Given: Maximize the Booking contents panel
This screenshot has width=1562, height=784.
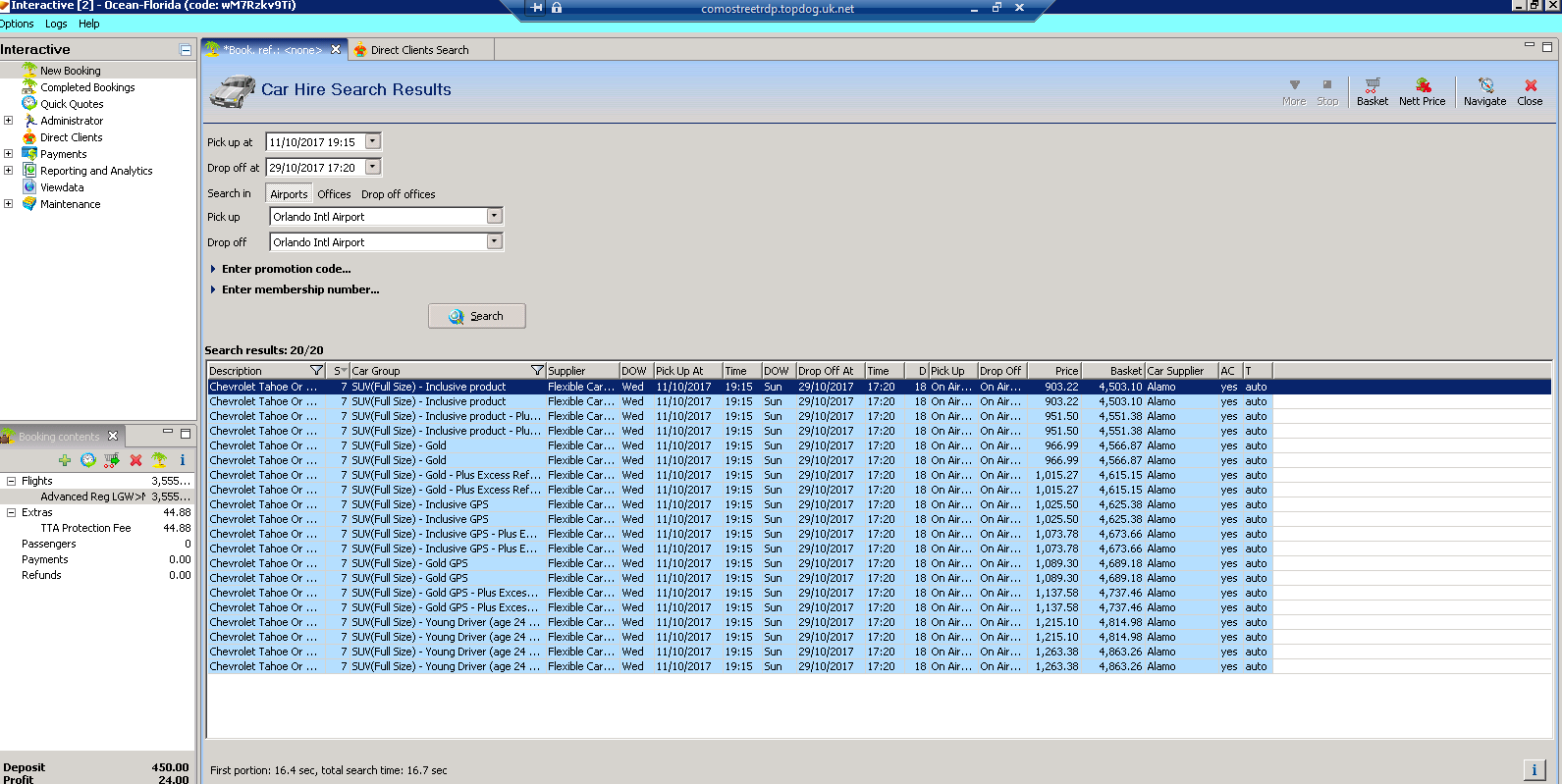Looking at the screenshot, I should [x=185, y=433].
